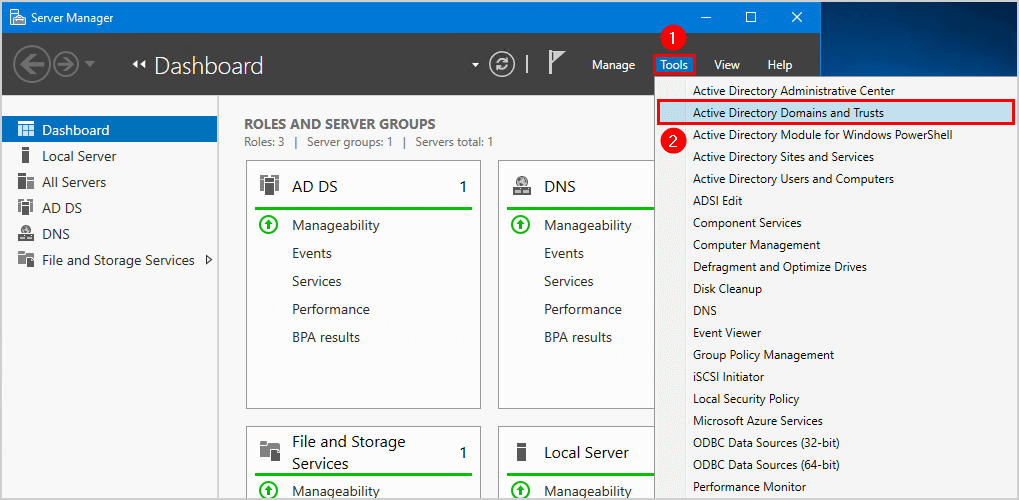This screenshot has width=1019, height=500.
Task: Click green status icon in DNS tile
Action: [x=520, y=226]
